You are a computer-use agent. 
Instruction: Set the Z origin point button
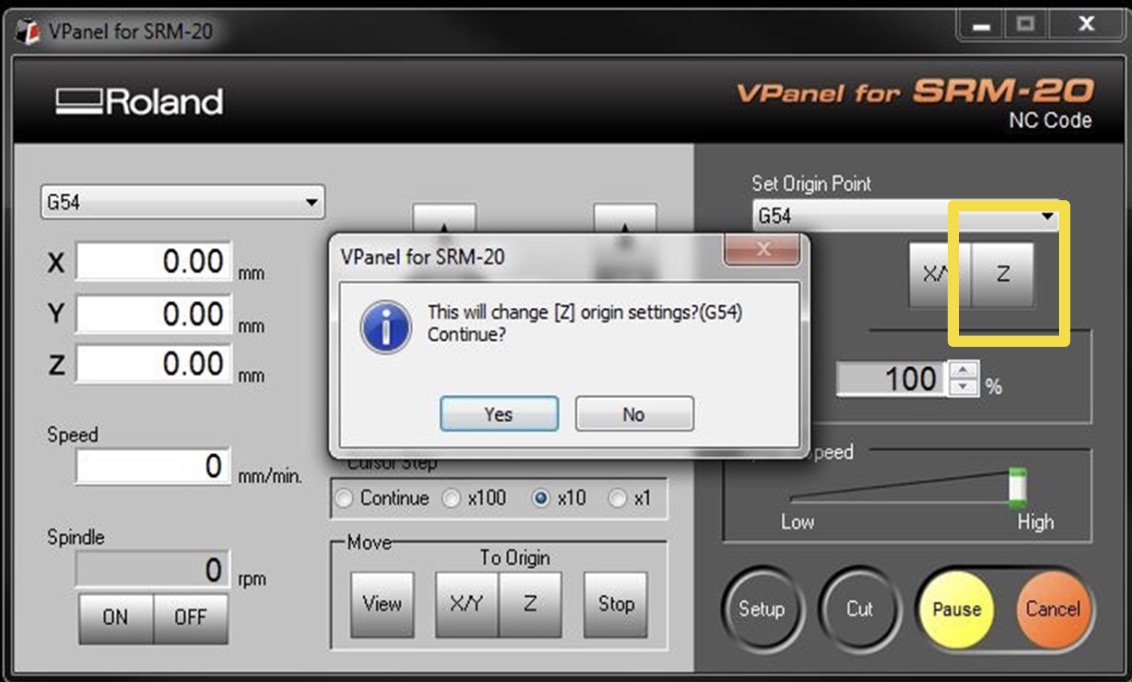1002,274
